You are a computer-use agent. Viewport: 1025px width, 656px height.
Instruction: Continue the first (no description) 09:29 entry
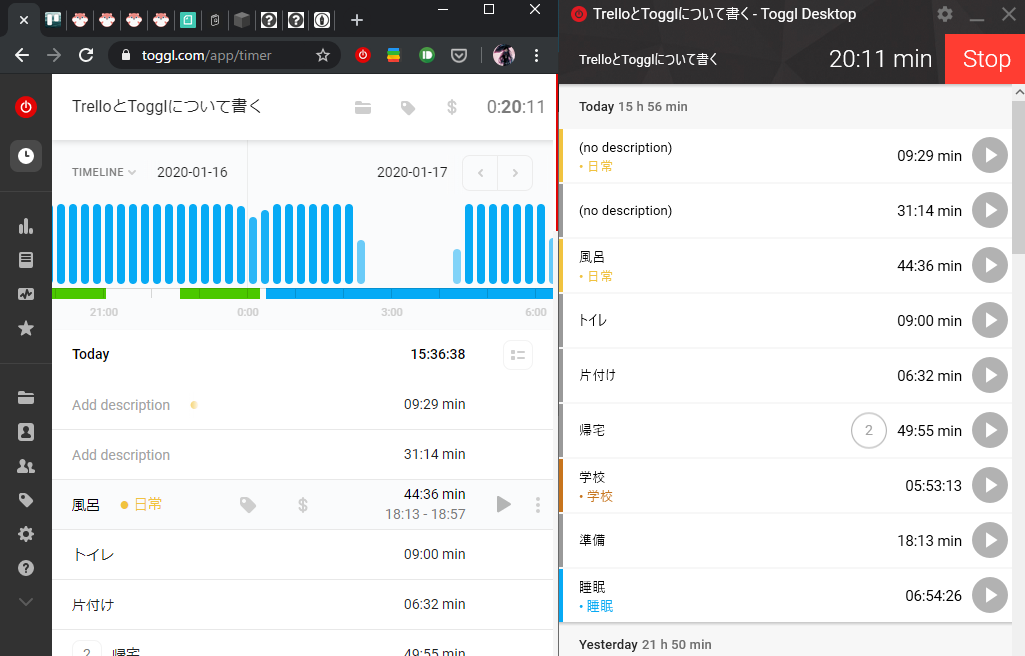click(x=990, y=156)
